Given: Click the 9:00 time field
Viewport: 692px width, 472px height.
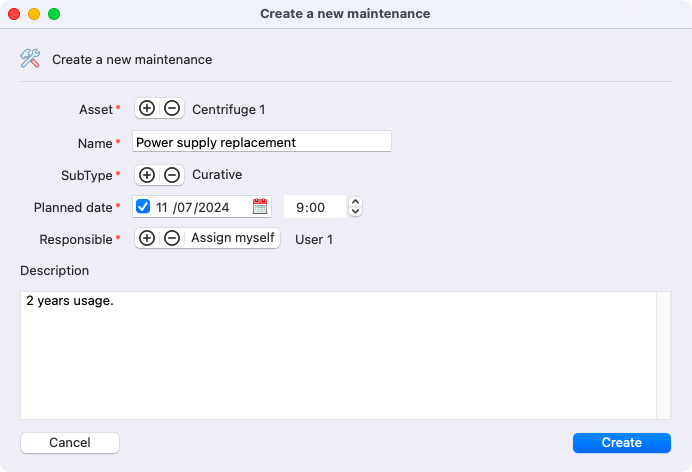Looking at the screenshot, I should (315, 207).
